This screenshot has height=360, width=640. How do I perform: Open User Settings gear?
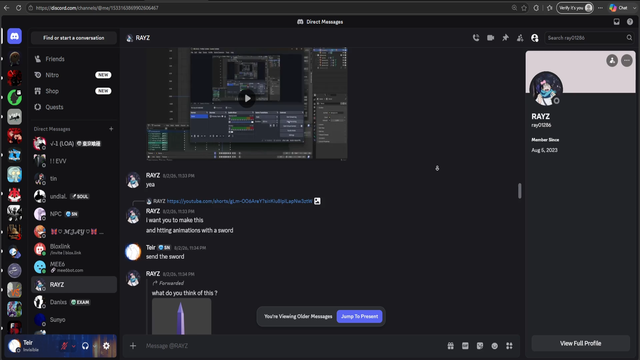tap(106, 346)
